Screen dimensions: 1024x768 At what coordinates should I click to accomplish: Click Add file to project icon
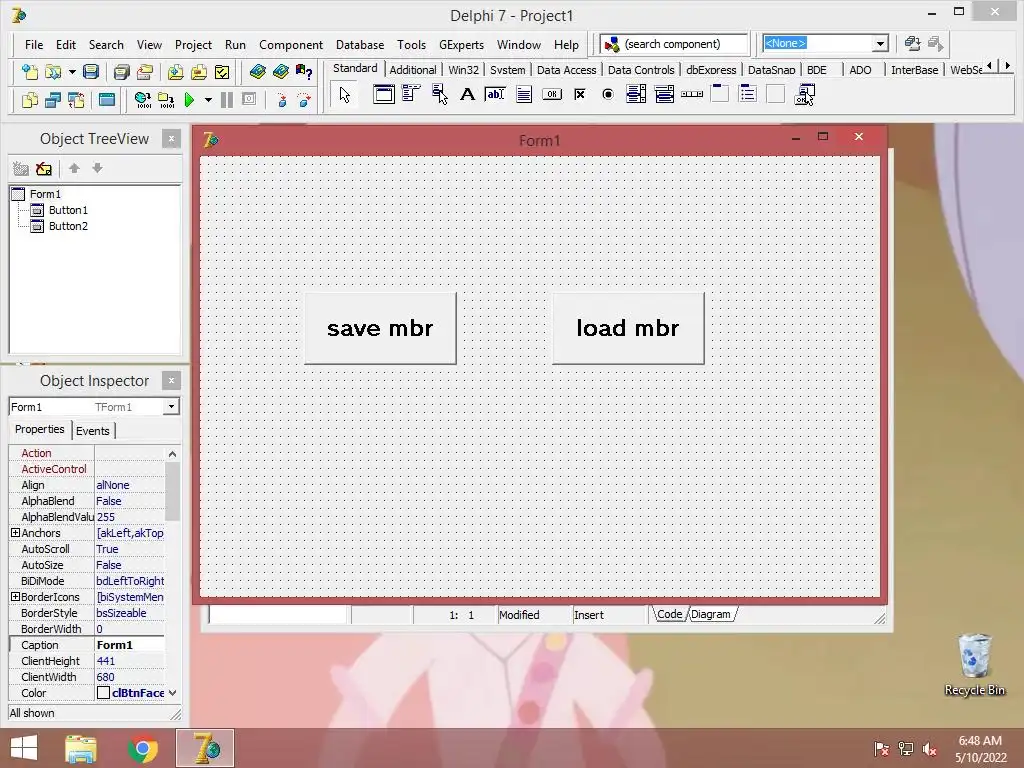pyautogui.click(x=175, y=71)
